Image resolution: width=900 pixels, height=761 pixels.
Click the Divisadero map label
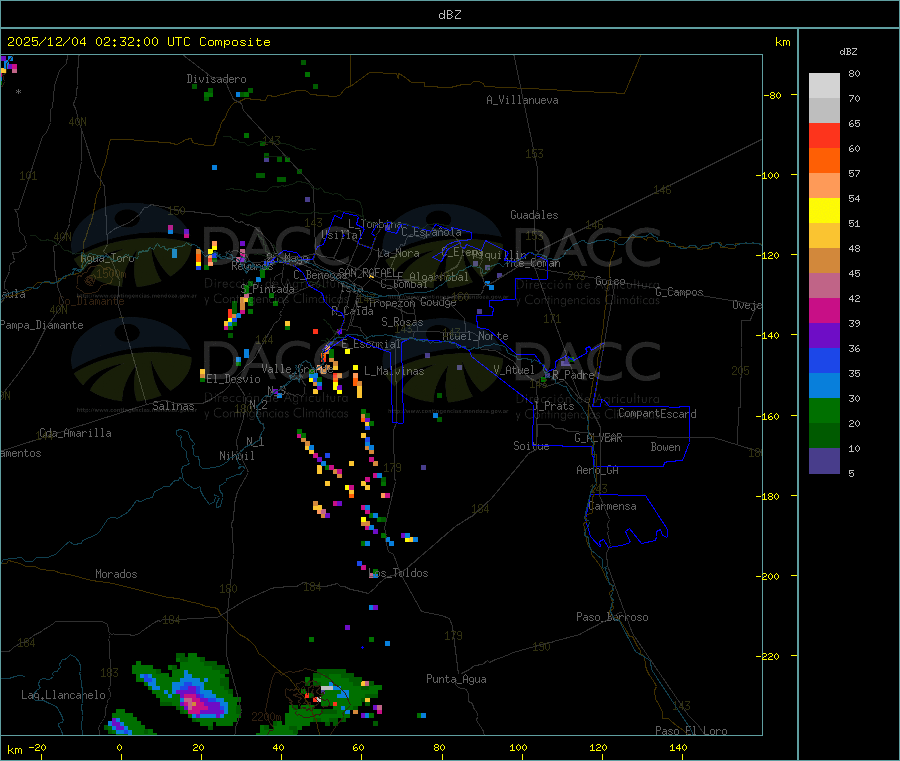coord(216,79)
